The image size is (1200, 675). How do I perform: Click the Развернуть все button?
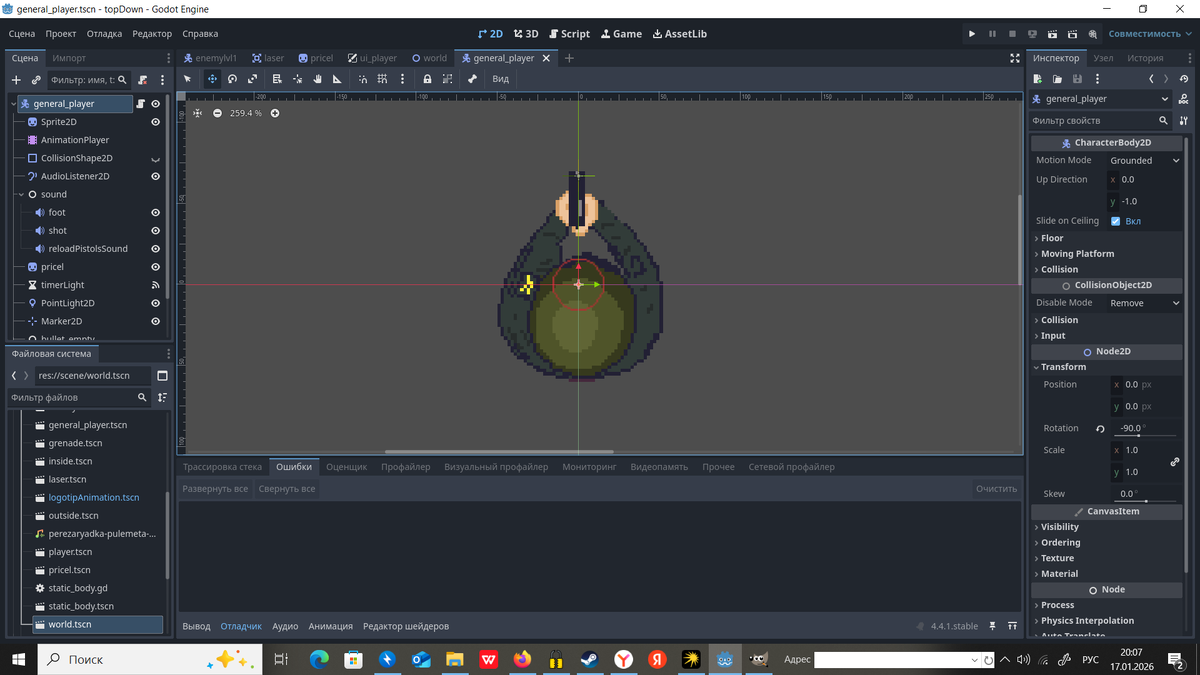[x=215, y=489]
